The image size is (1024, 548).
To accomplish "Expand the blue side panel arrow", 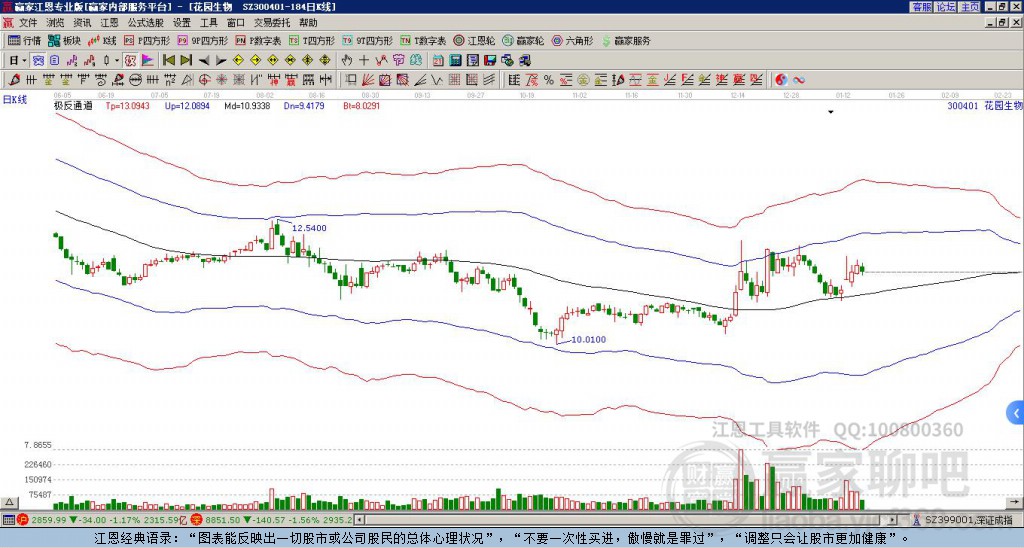I will (1016, 413).
